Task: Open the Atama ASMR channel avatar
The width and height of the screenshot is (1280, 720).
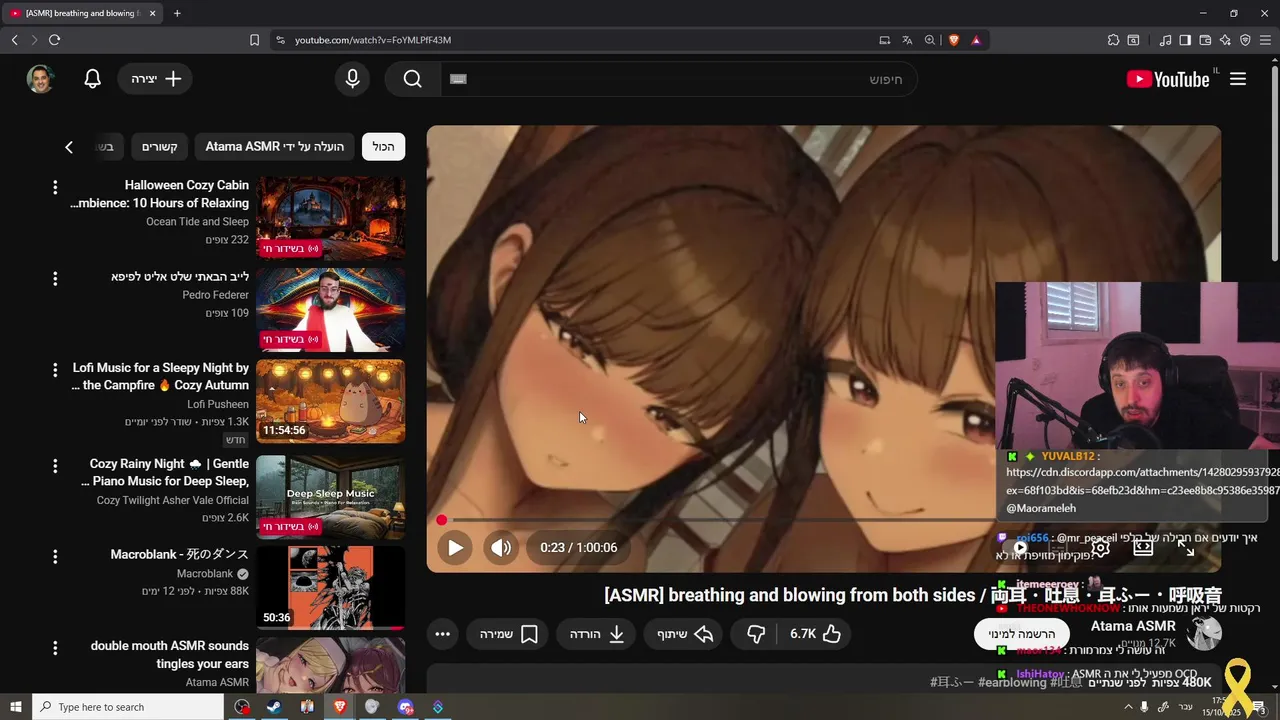Action: (1204, 633)
